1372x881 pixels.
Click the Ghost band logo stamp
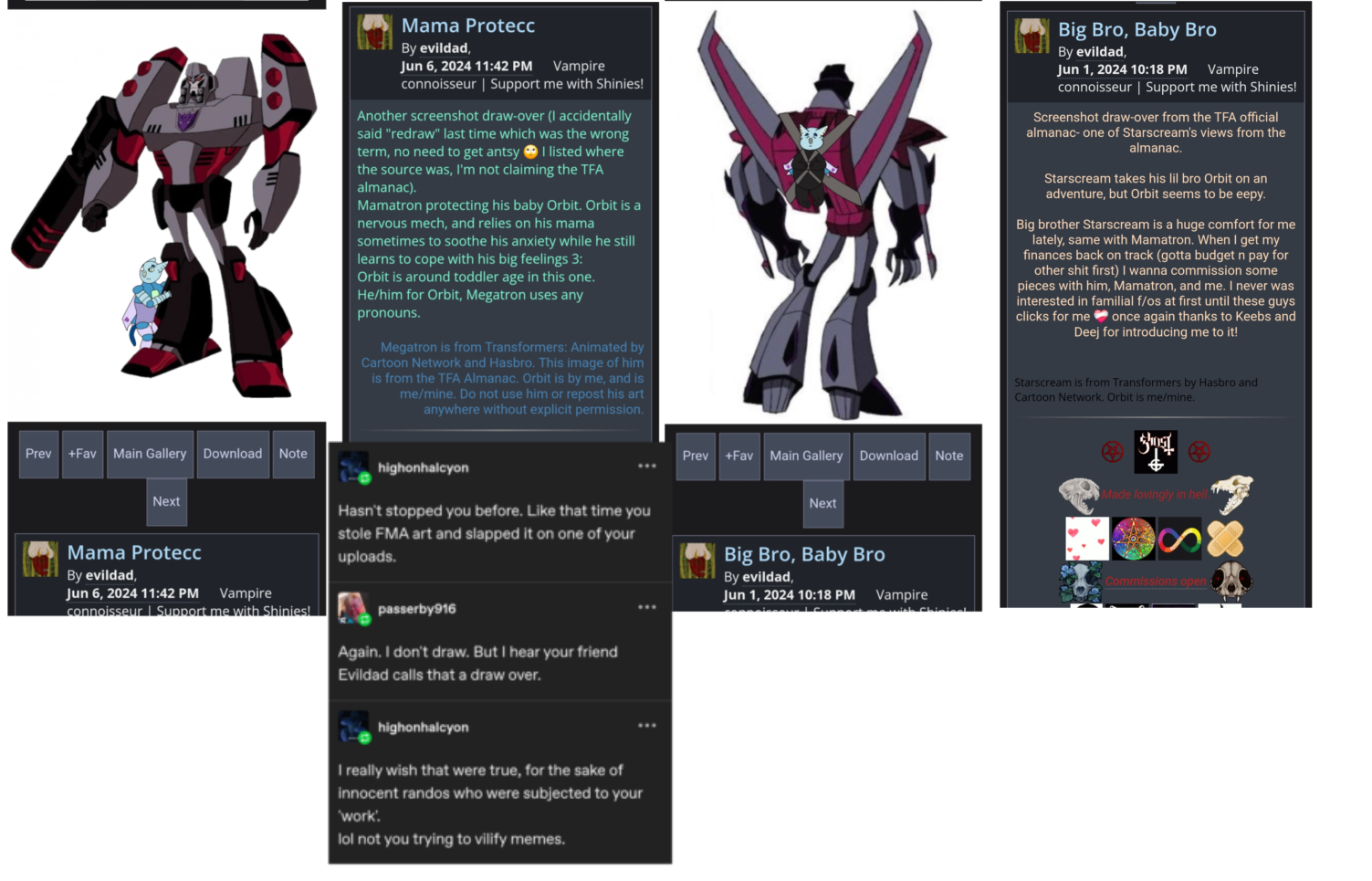[x=1155, y=452]
